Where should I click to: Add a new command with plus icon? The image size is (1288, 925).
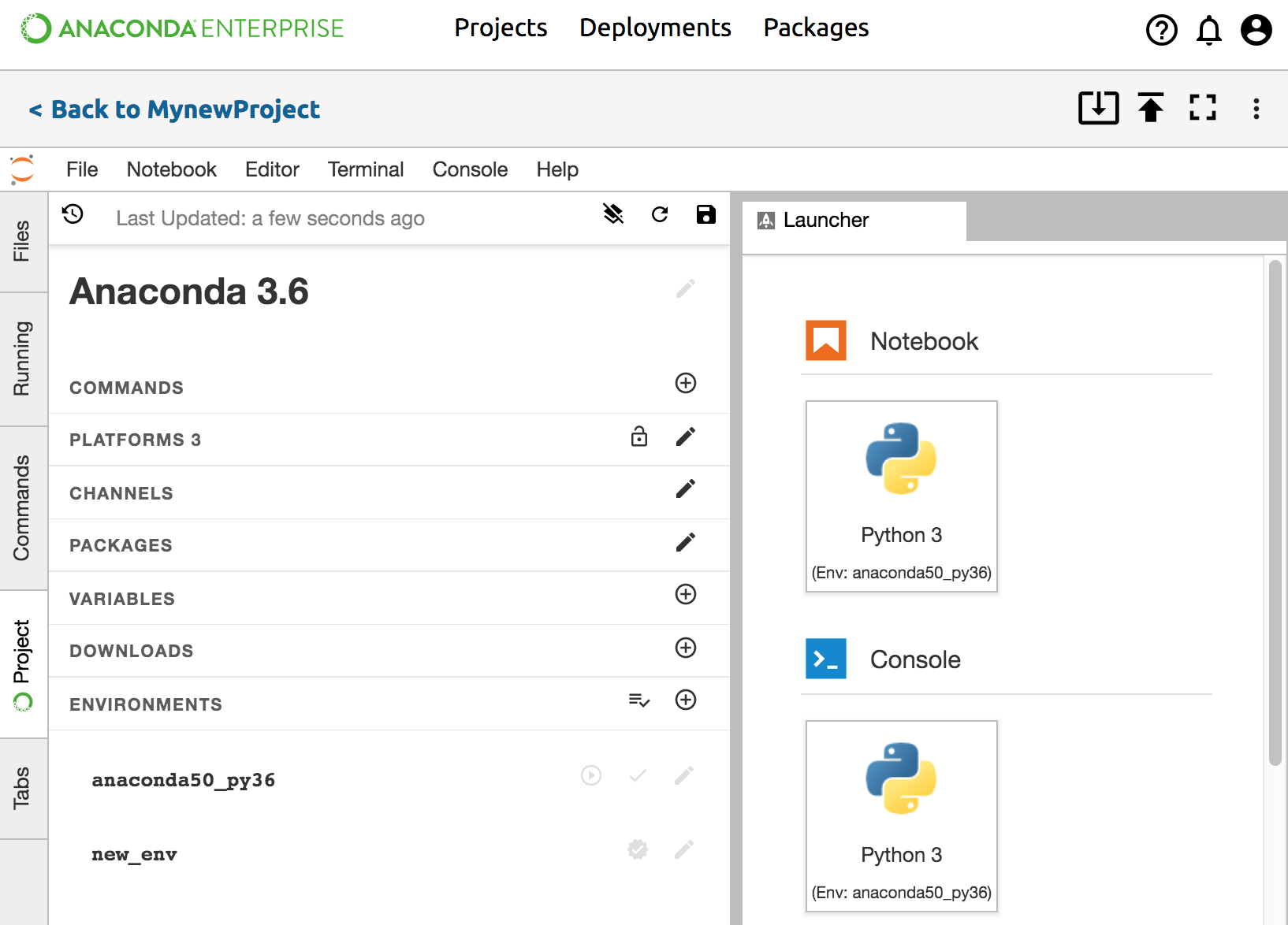pos(686,383)
